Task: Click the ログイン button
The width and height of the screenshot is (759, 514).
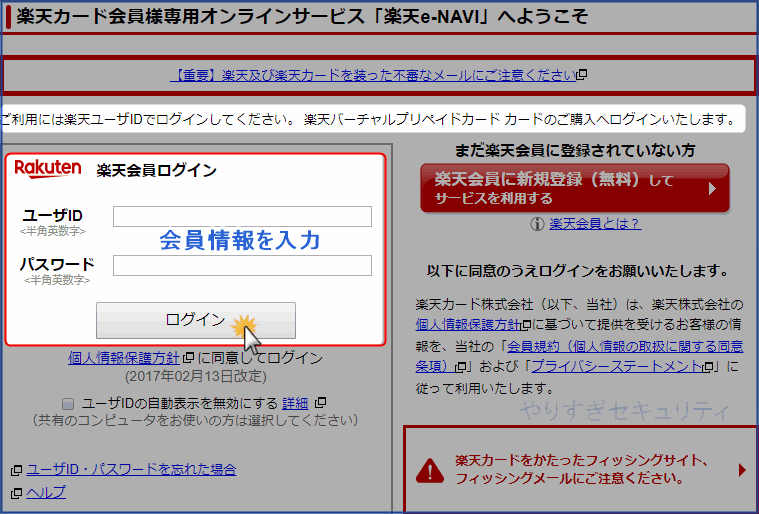Action: tap(196, 320)
